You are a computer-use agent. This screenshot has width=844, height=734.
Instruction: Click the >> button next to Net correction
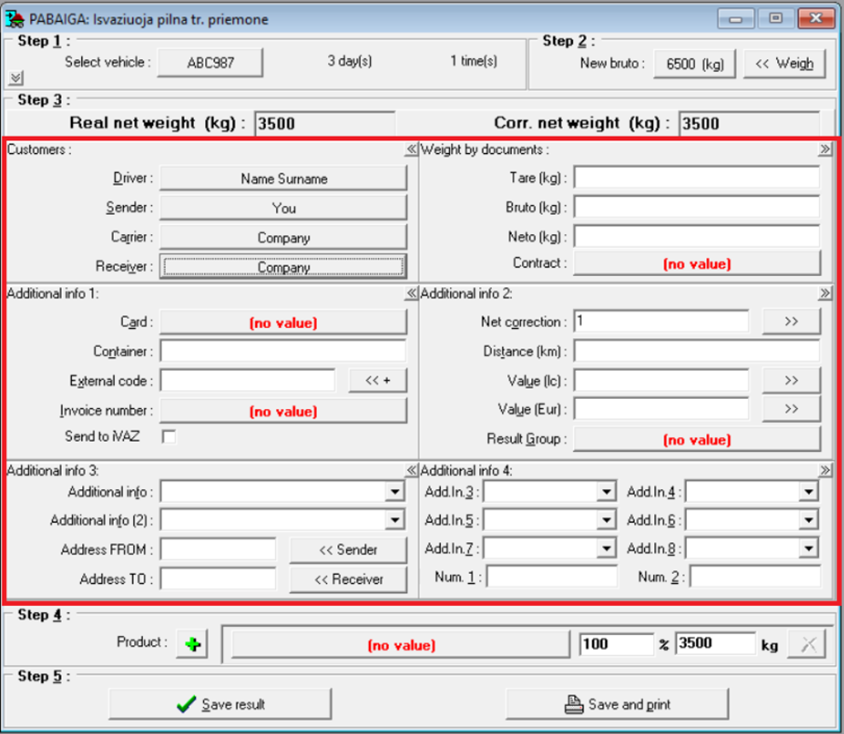pyautogui.click(x=791, y=322)
